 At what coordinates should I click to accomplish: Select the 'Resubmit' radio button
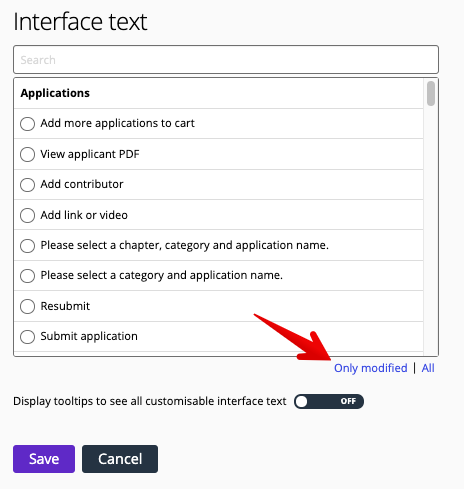tap(27, 306)
